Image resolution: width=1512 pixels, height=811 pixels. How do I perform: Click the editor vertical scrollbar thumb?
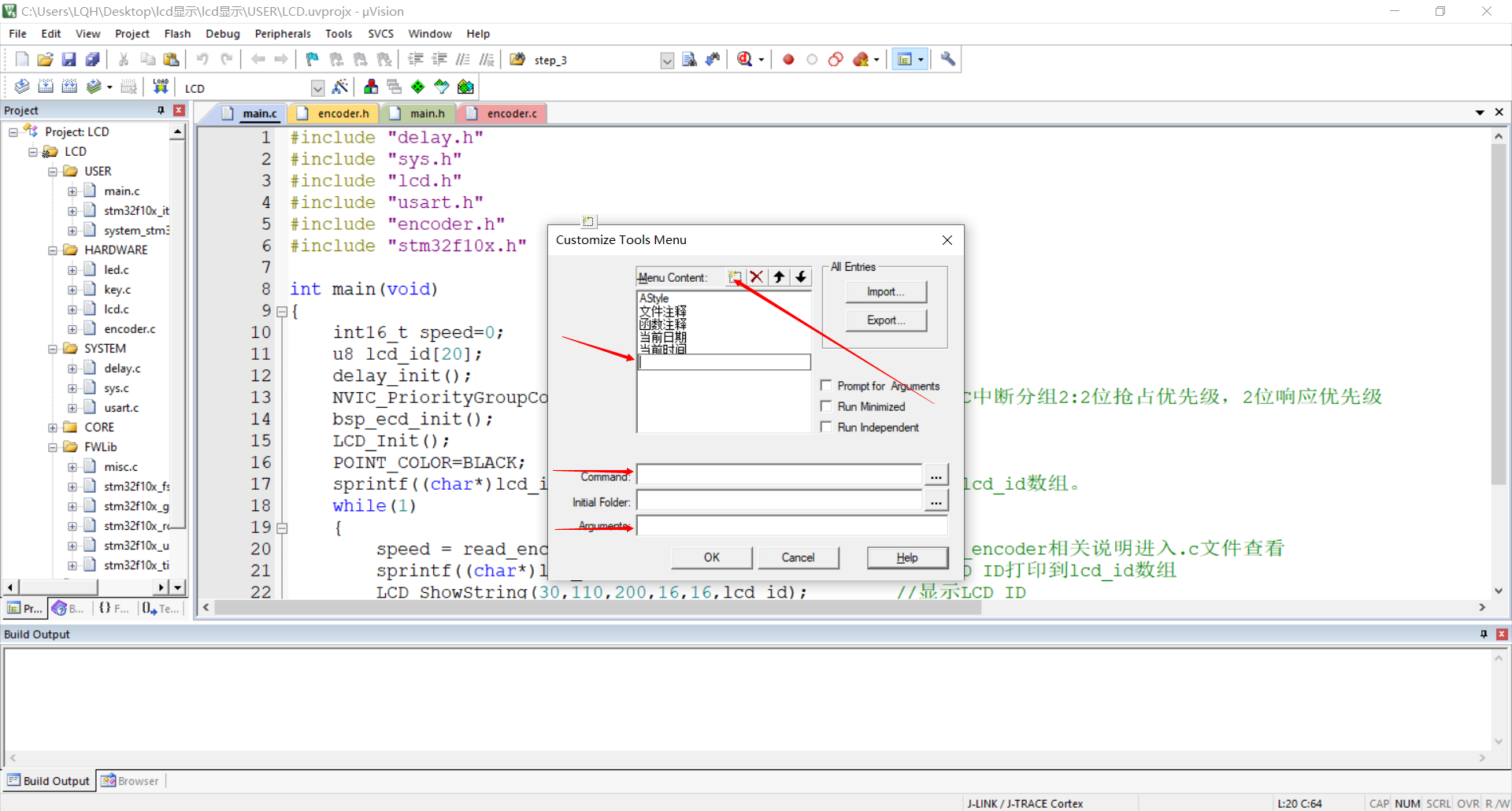pyautogui.click(x=1498, y=315)
